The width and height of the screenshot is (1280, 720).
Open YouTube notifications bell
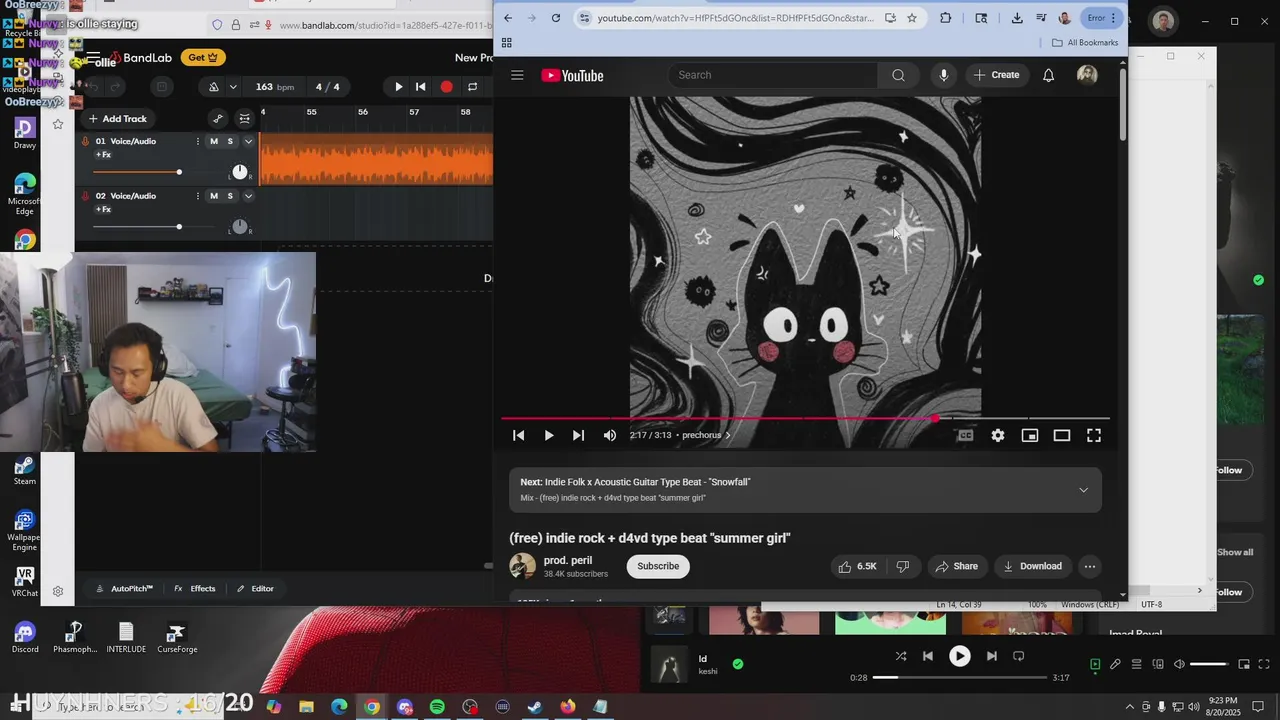tap(1048, 75)
